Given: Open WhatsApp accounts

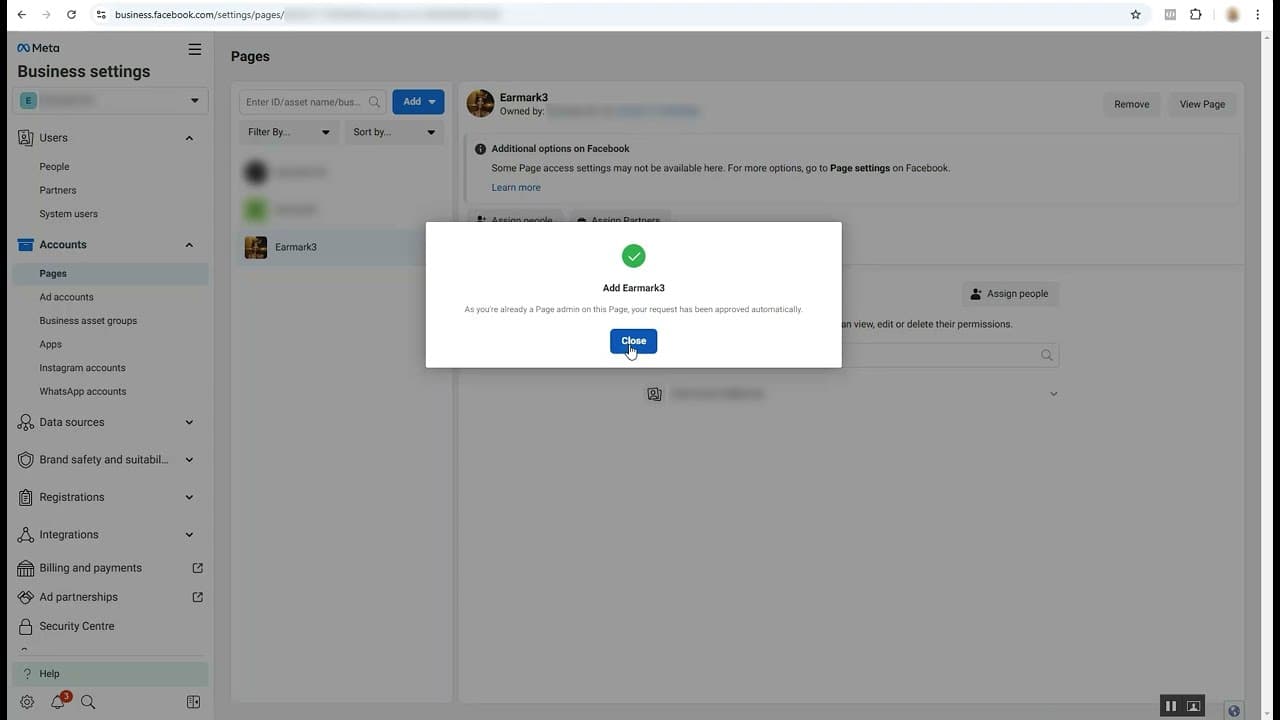Looking at the screenshot, I should [83, 392].
